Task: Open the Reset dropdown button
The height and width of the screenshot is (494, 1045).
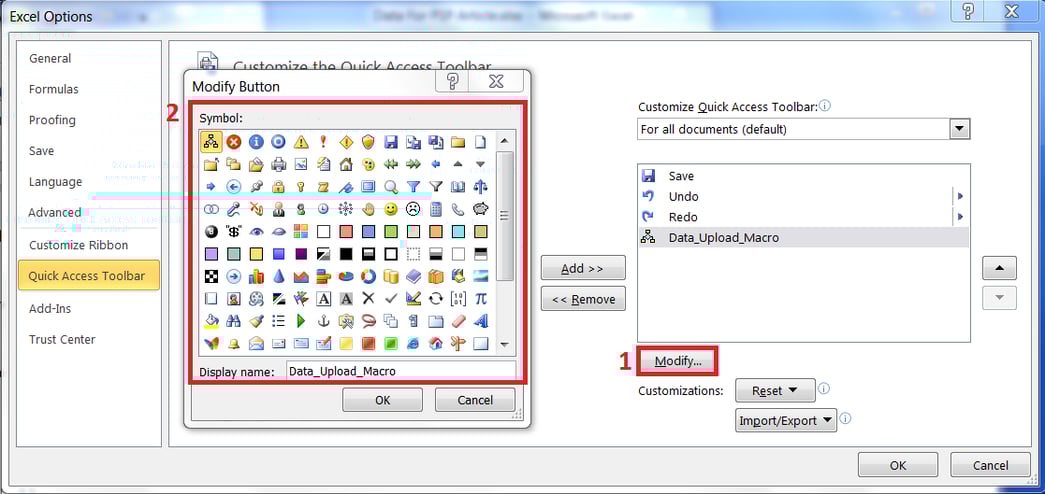Action: pos(775,391)
